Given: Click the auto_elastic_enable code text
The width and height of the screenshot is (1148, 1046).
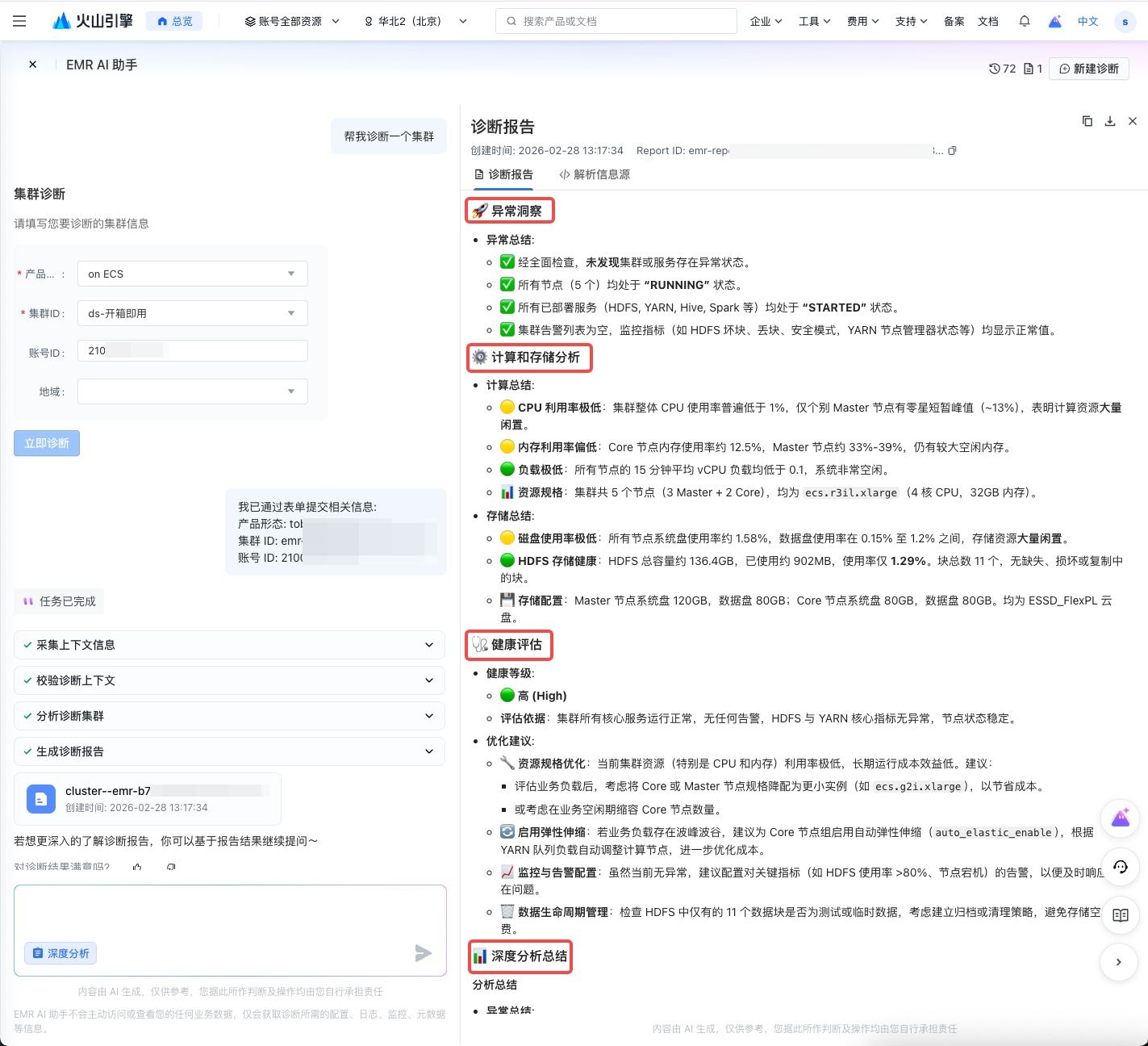Looking at the screenshot, I should tap(993, 832).
